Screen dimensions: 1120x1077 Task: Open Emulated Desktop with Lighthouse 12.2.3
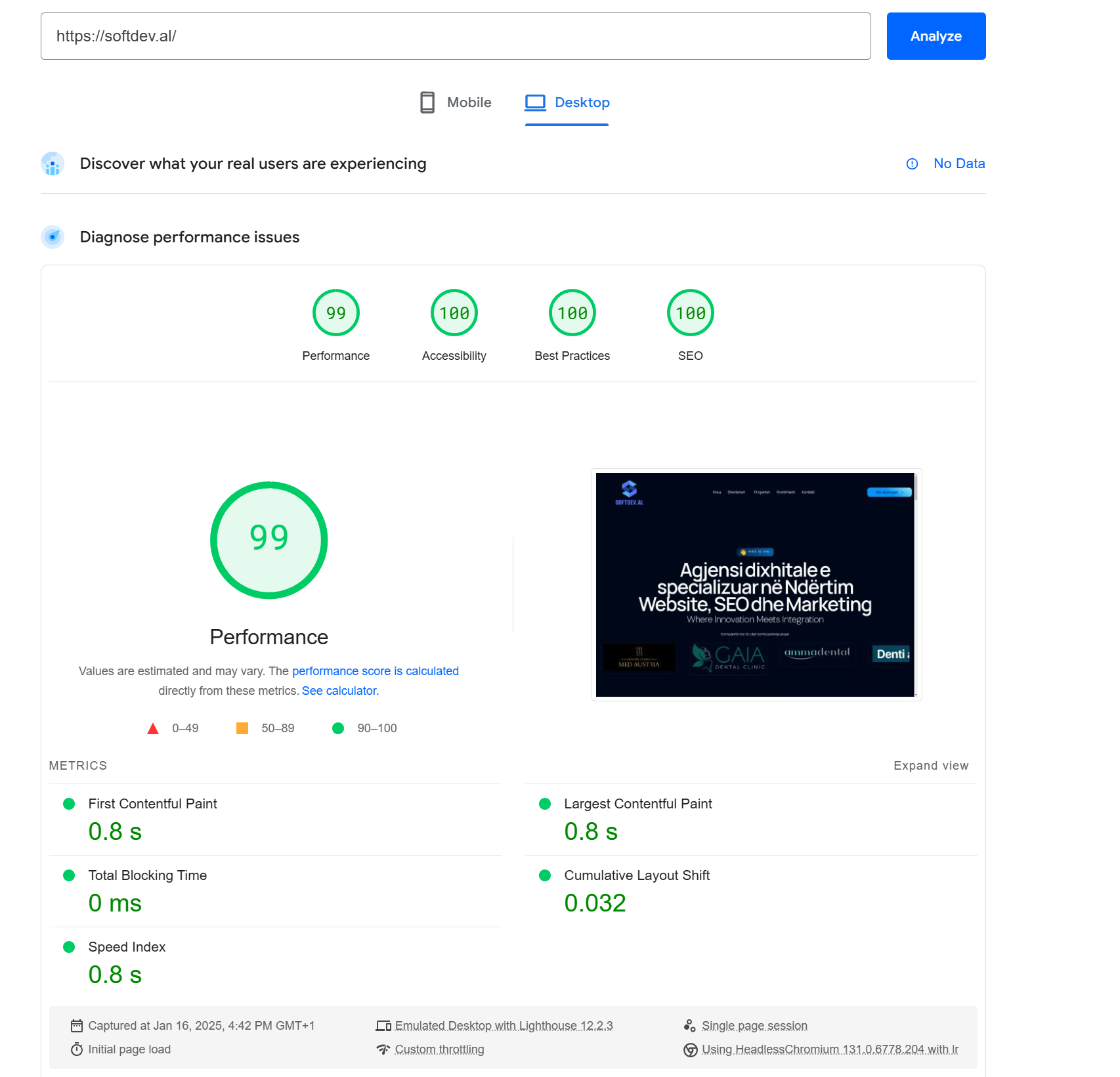[504, 1026]
